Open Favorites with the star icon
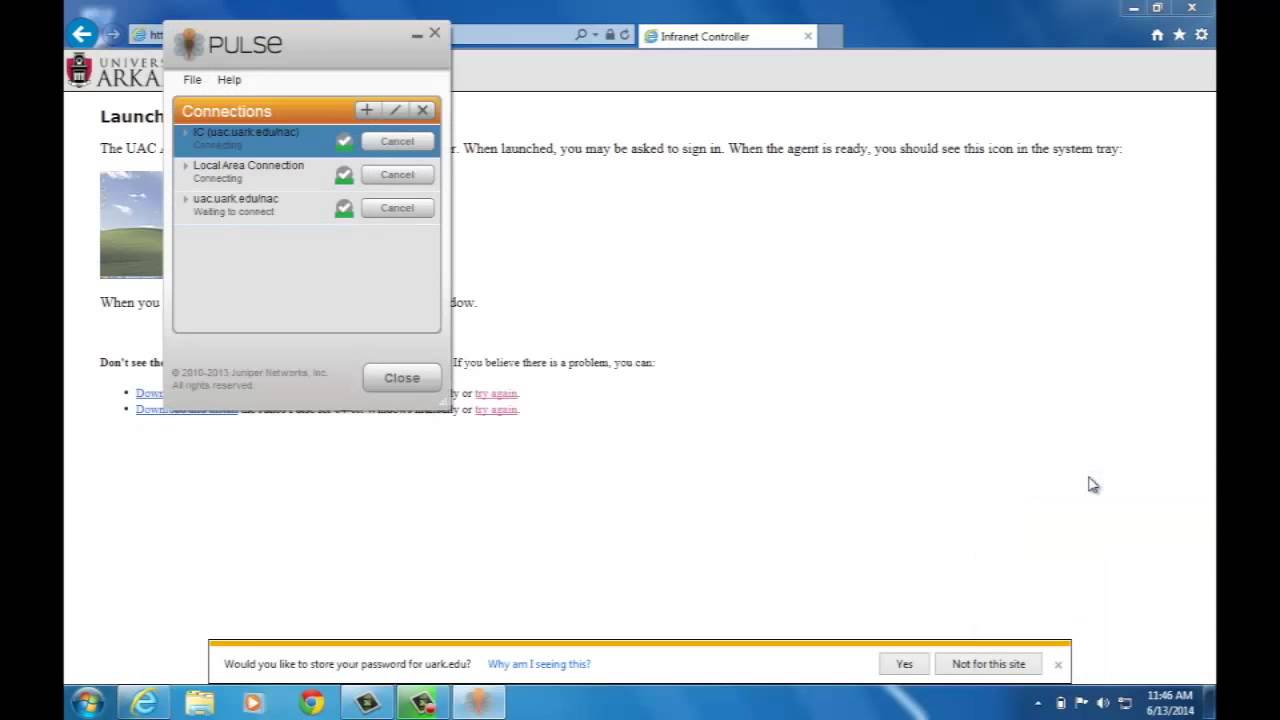Image resolution: width=1280 pixels, height=720 pixels. [x=1179, y=35]
